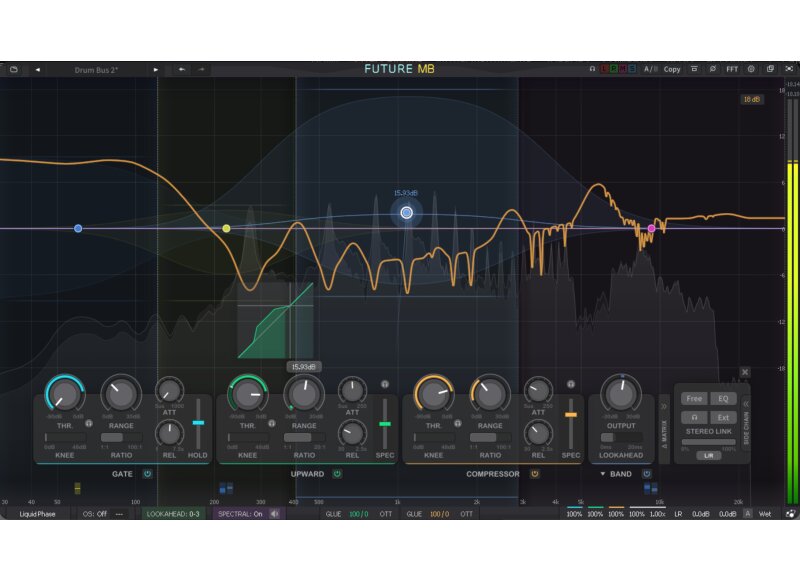Click the upward OTT button in status bar
The image size is (800, 580).
(386, 514)
